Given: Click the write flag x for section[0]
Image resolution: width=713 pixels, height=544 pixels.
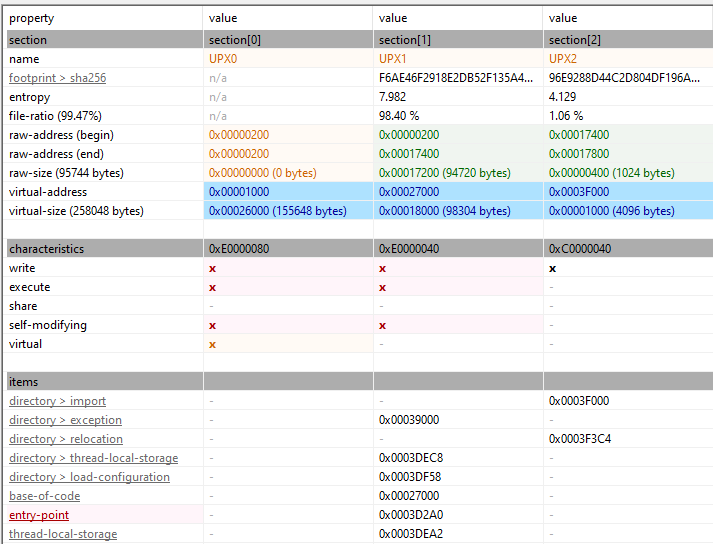Looking at the screenshot, I should coord(212,269).
